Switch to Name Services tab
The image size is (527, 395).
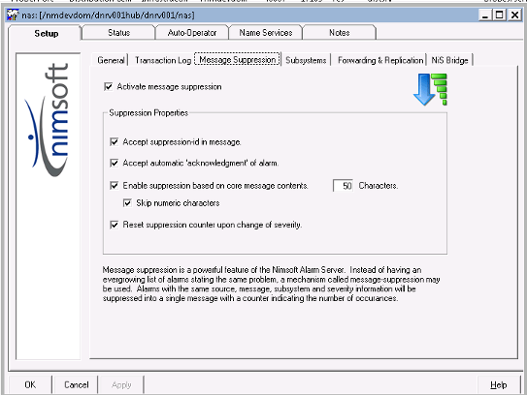pyautogui.click(x=266, y=33)
